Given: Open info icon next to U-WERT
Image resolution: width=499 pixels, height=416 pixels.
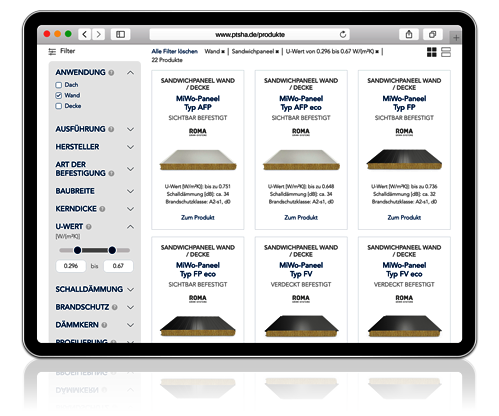Looking at the screenshot, I should pos(89,227).
